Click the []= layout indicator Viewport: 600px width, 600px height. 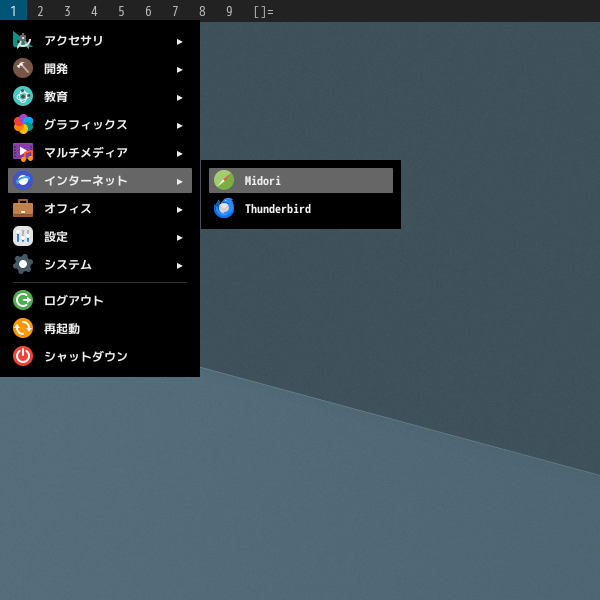[264, 11]
